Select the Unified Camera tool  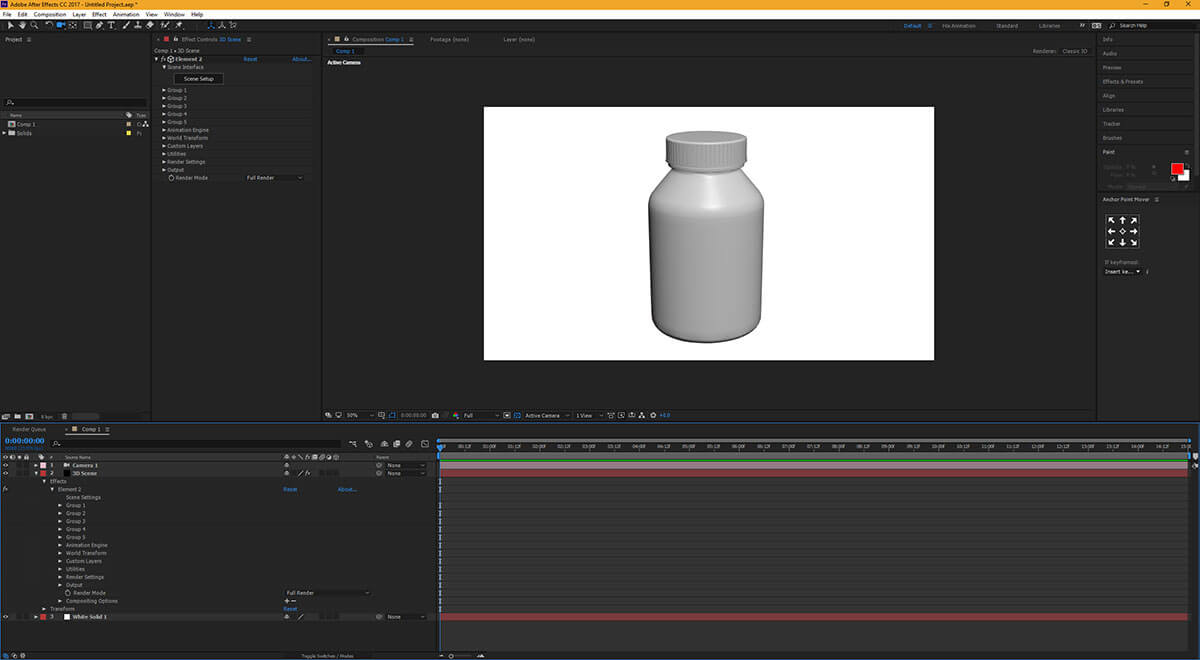(x=61, y=25)
